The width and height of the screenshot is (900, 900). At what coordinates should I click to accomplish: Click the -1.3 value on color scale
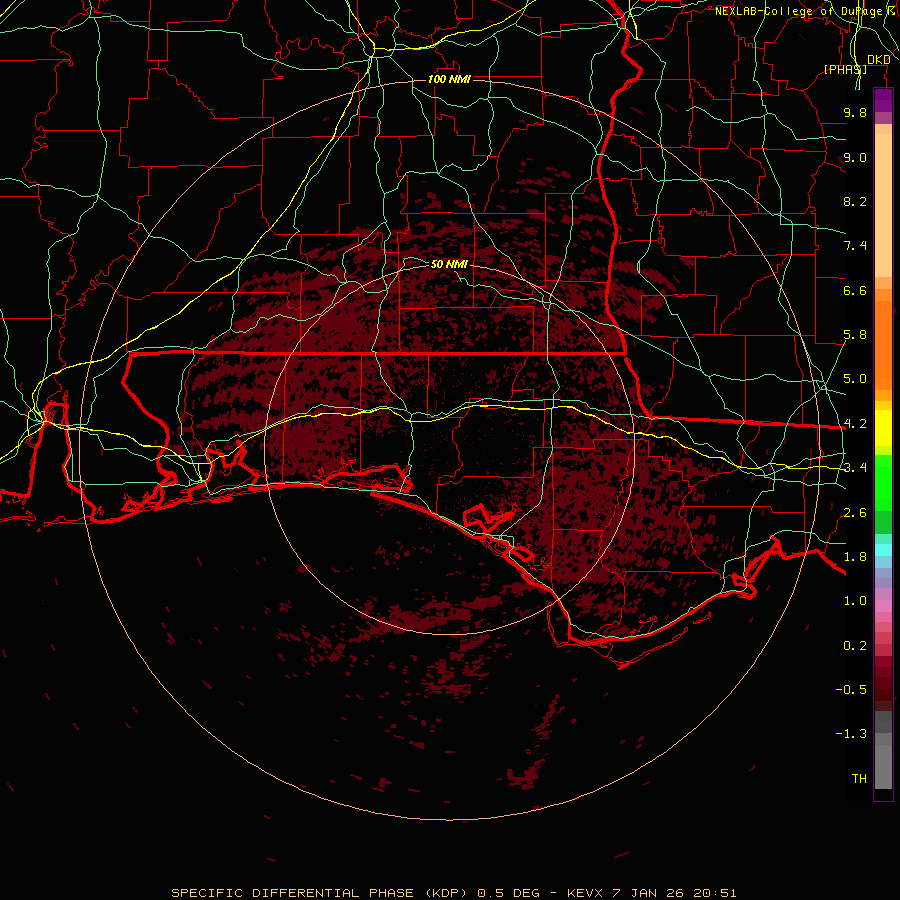[x=851, y=734]
